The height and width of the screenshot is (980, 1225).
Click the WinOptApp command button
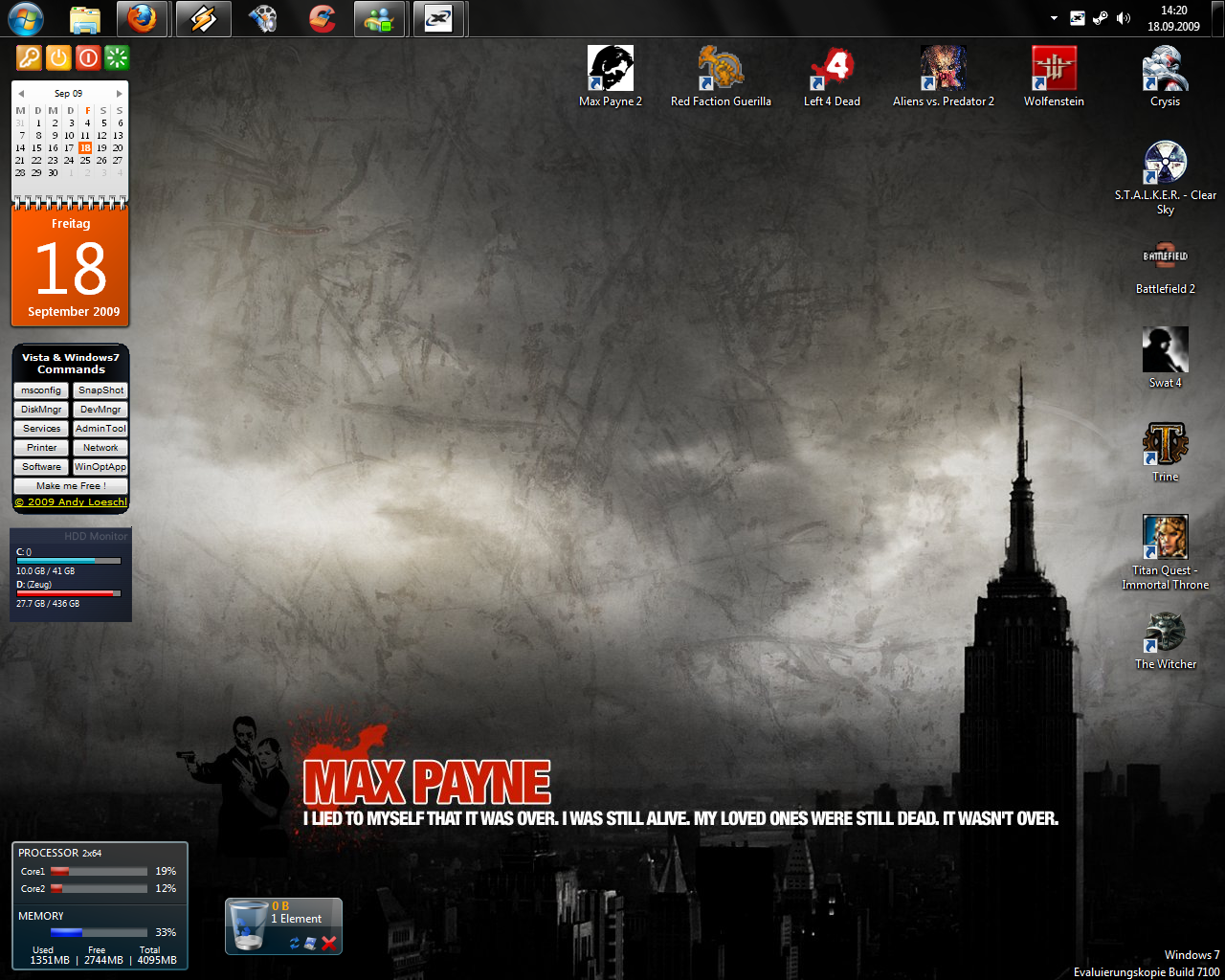pos(100,467)
